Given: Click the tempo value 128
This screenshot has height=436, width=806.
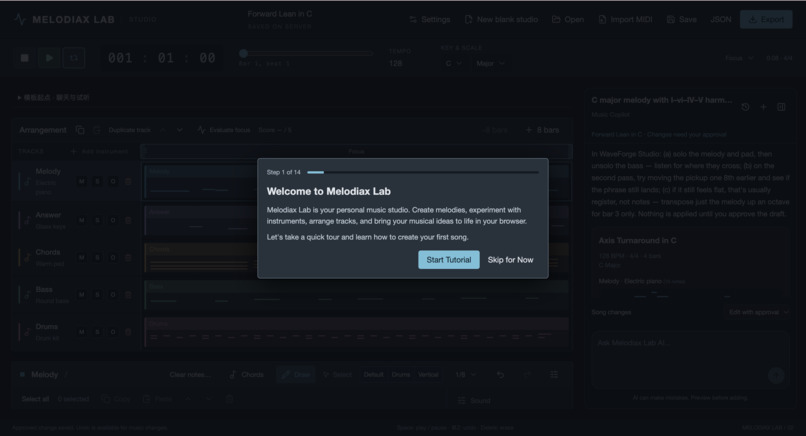Looking at the screenshot, I should click(396, 63).
